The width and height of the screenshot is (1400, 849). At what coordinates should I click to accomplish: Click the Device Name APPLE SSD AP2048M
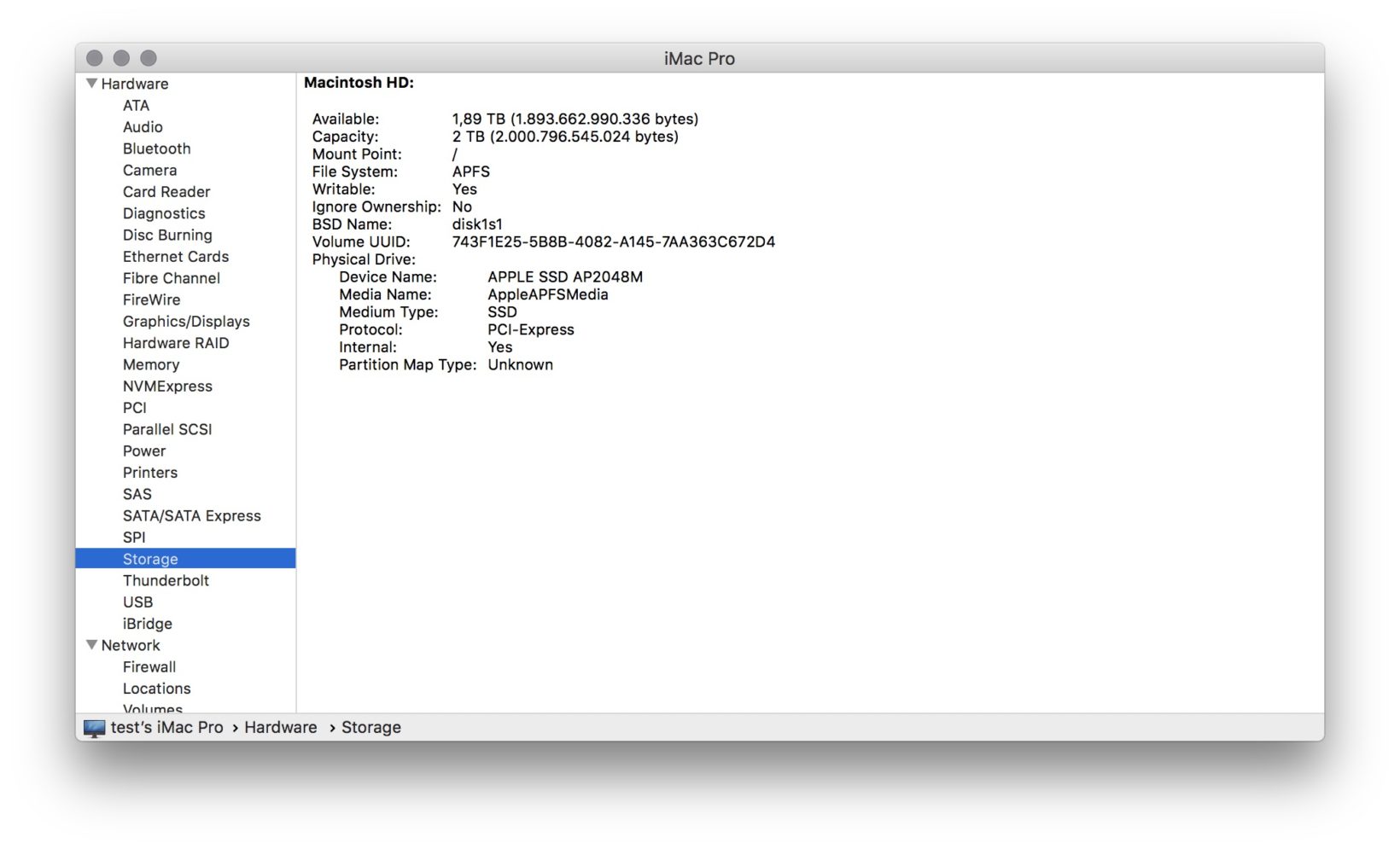(x=565, y=277)
